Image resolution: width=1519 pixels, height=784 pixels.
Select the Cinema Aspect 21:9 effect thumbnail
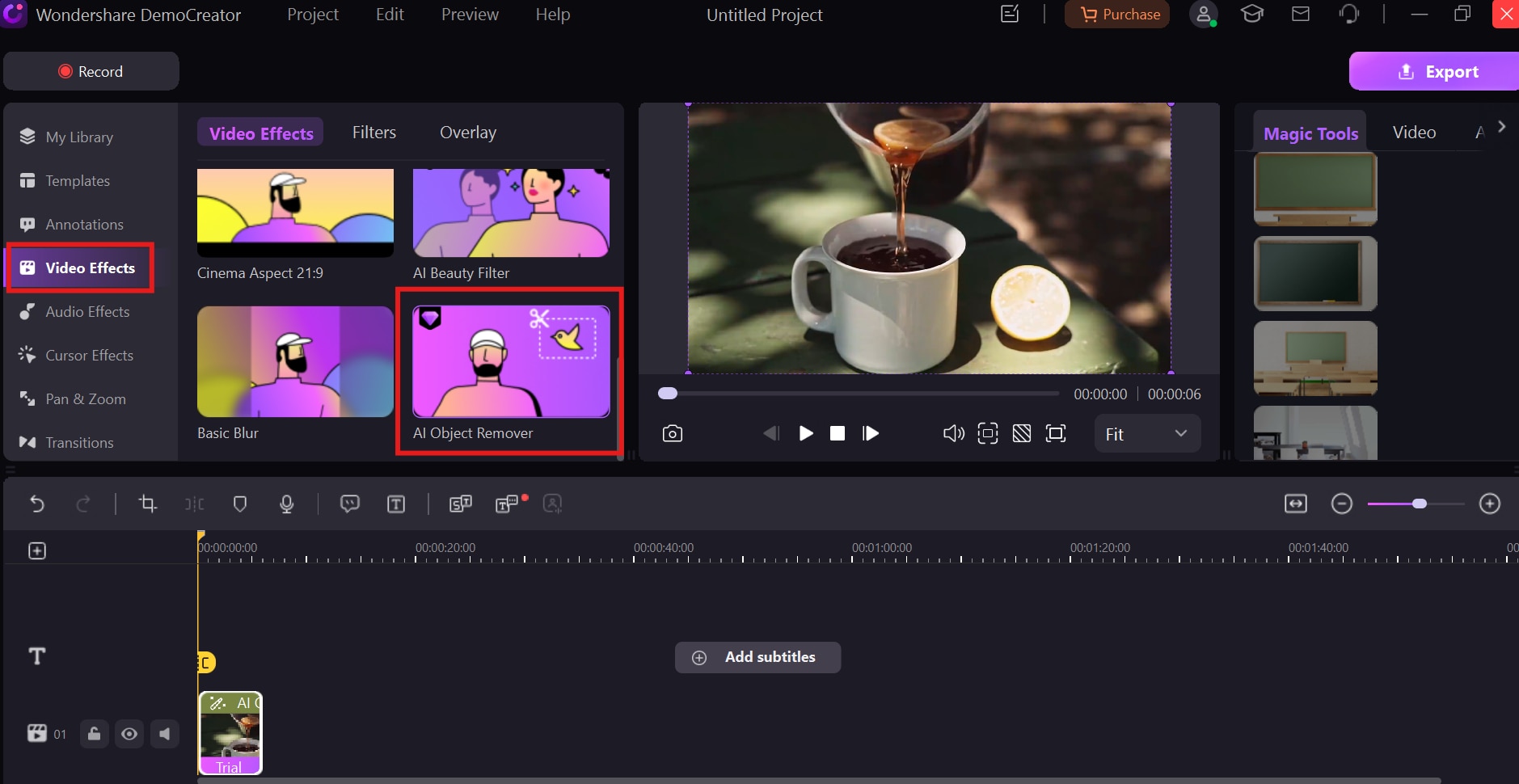[x=295, y=213]
